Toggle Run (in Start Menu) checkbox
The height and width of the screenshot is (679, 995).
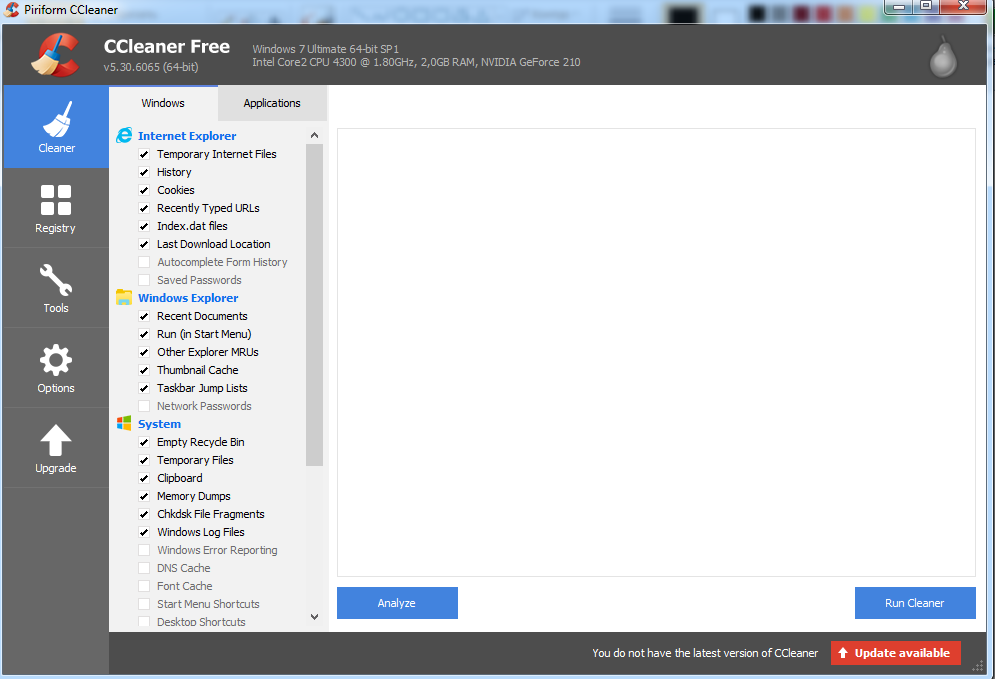click(144, 334)
